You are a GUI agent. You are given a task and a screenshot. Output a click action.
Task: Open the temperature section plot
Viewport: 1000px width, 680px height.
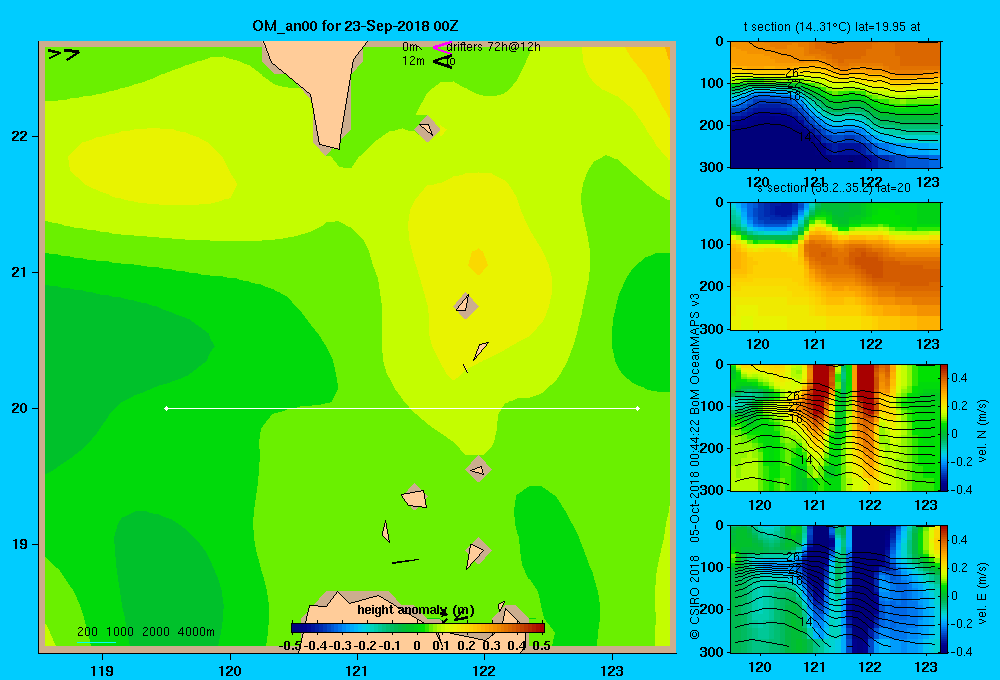click(835, 105)
